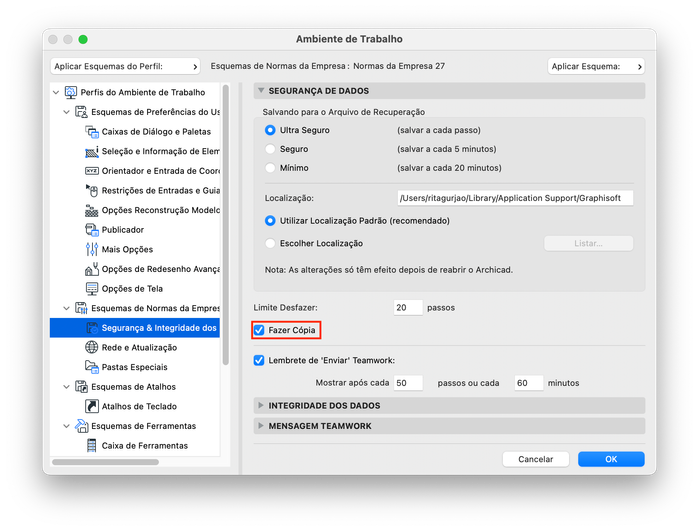This screenshot has height=531, width=699.
Task: Open Atalhos de Teclado settings
Action: [x=139, y=406]
